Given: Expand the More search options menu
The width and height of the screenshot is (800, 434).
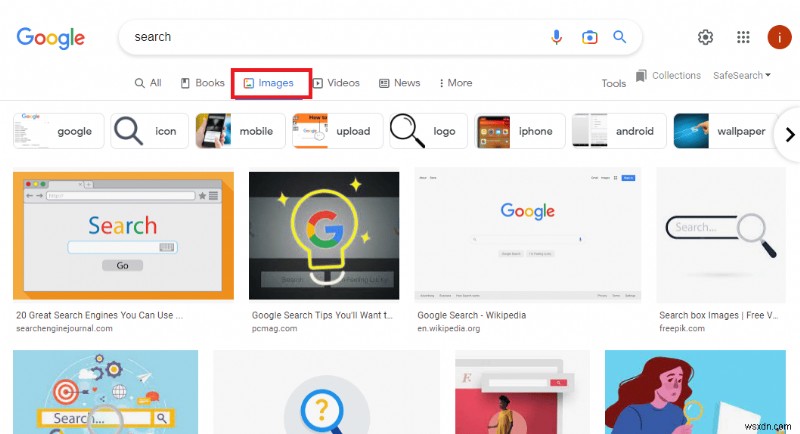Looking at the screenshot, I should click(x=454, y=83).
